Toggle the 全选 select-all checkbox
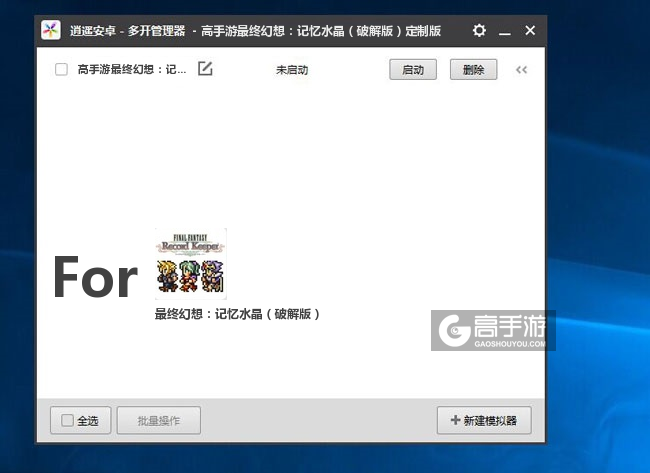 (x=67, y=420)
